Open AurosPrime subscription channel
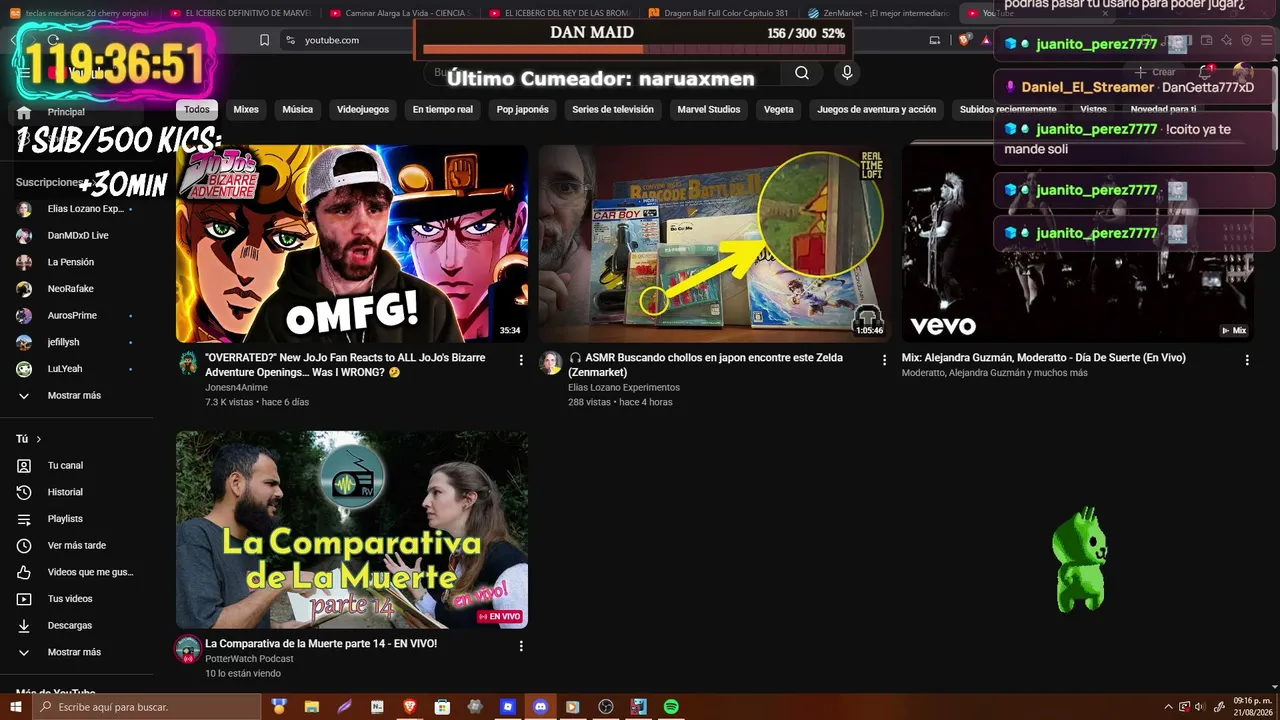Screen dimensions: 1280x720 [74, 316]
